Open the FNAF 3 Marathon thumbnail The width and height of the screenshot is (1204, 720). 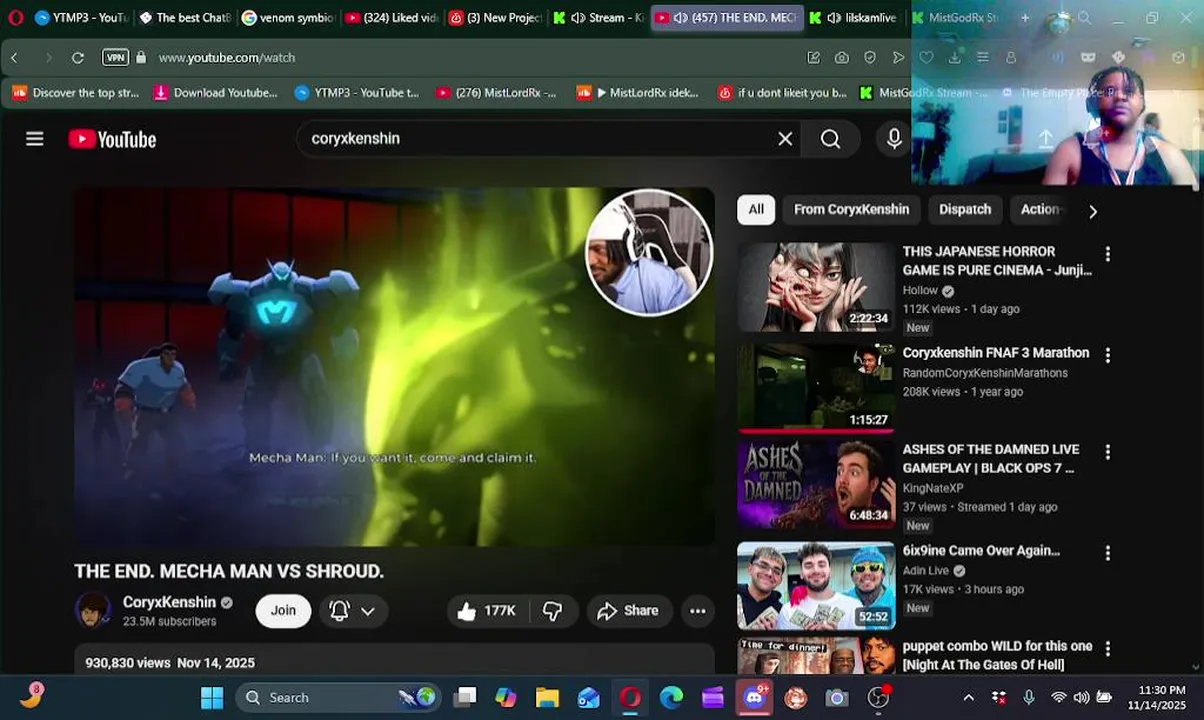click(x=816, y=388)
